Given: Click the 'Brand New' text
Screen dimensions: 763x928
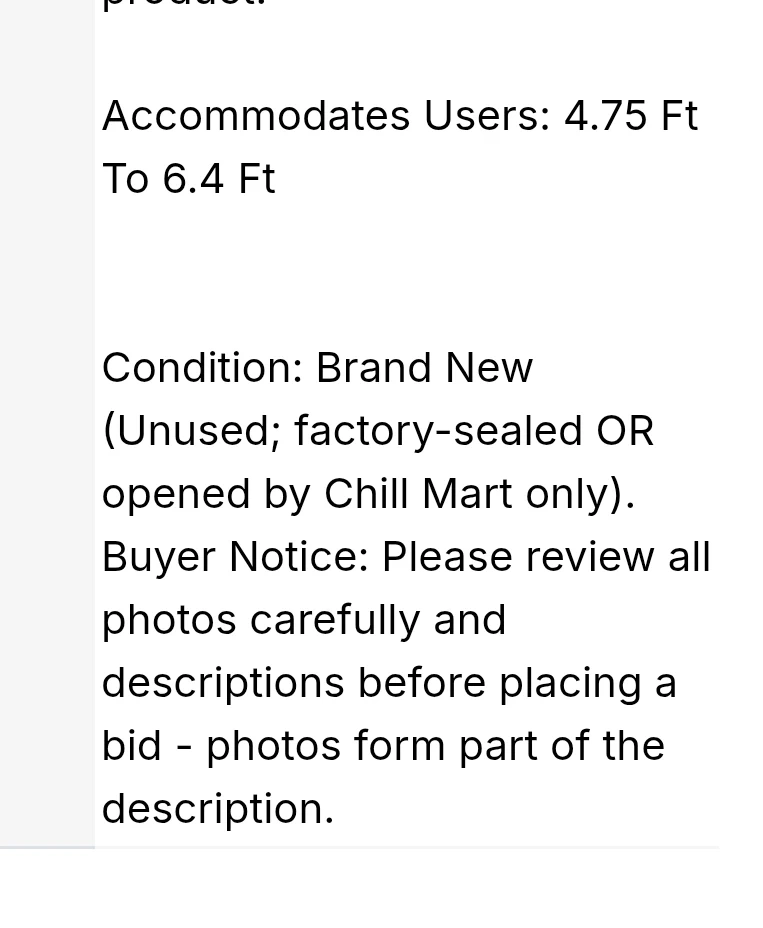Looking at the screenshot, I should click(x=424, y=368).
